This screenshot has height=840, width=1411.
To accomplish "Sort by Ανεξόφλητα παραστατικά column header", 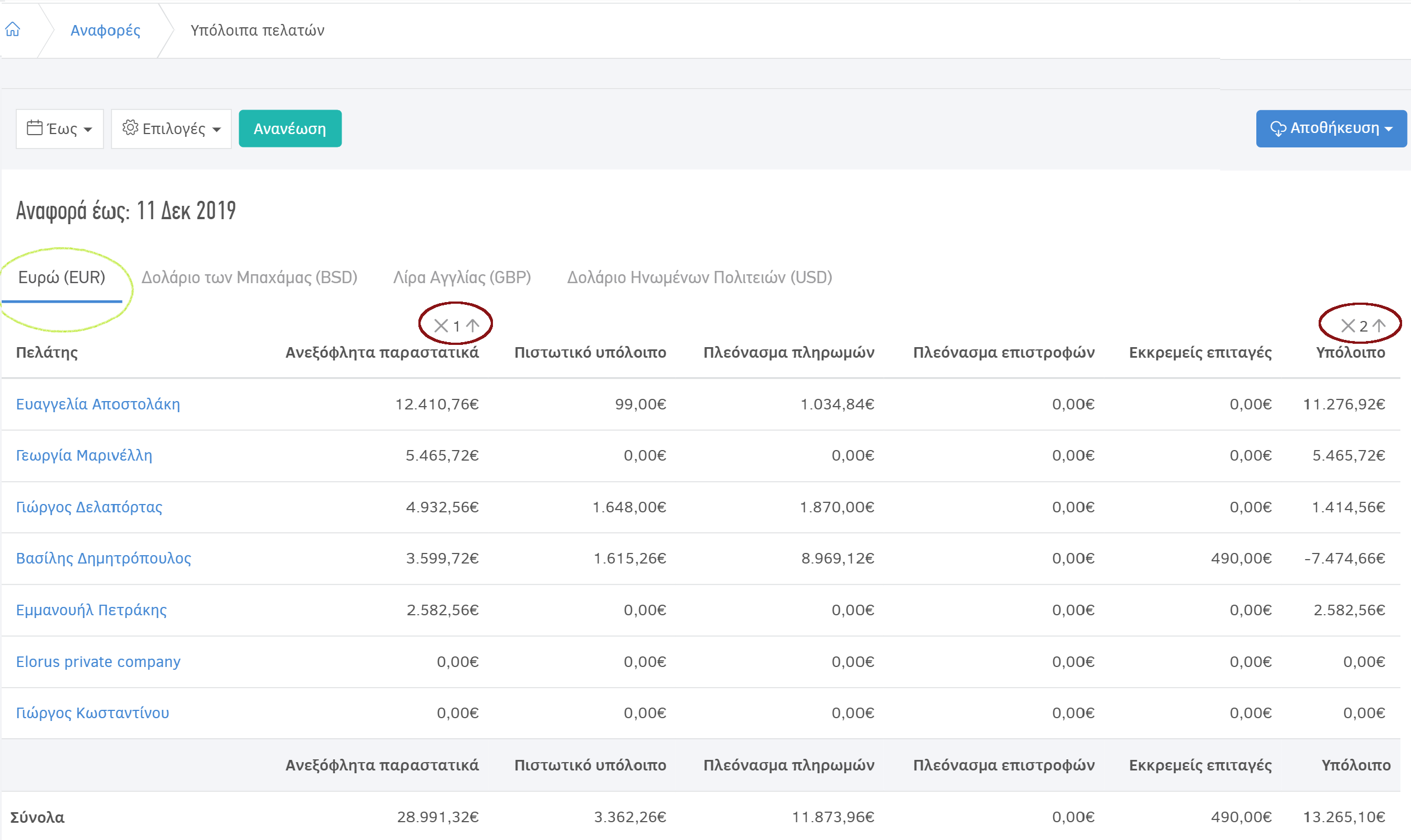I will click(x=382, y=353).
